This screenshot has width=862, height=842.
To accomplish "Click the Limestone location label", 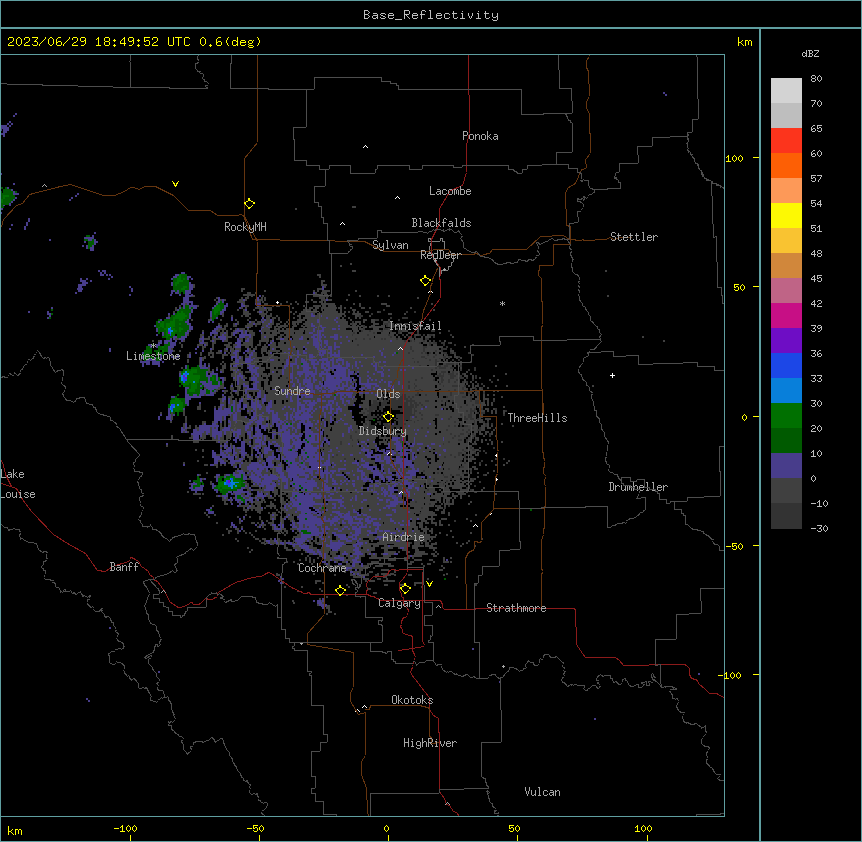I will (153, 356).
